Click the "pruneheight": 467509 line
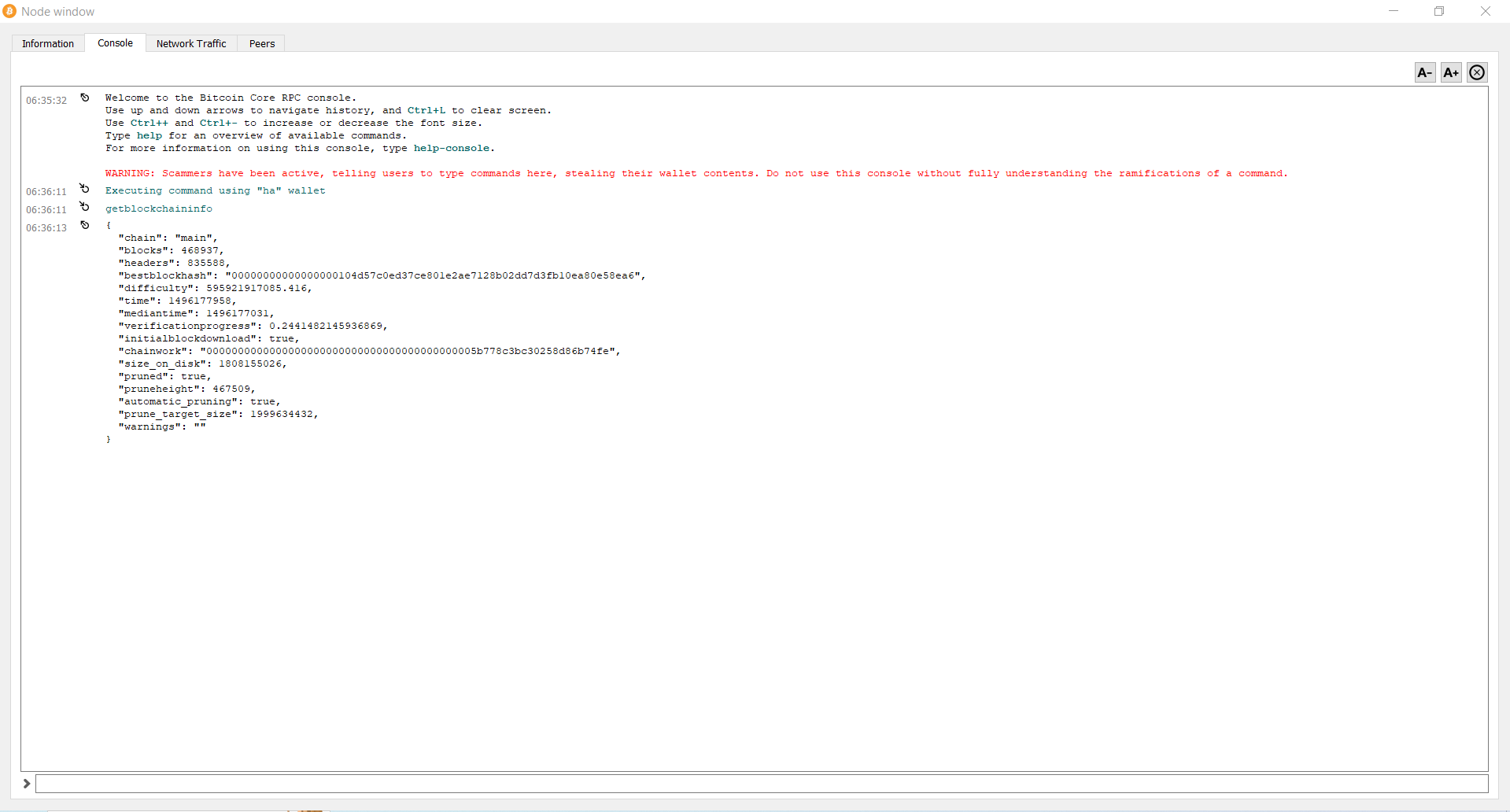The height and width of the screenshot is (812, 1510). click(x=186, y=389)
